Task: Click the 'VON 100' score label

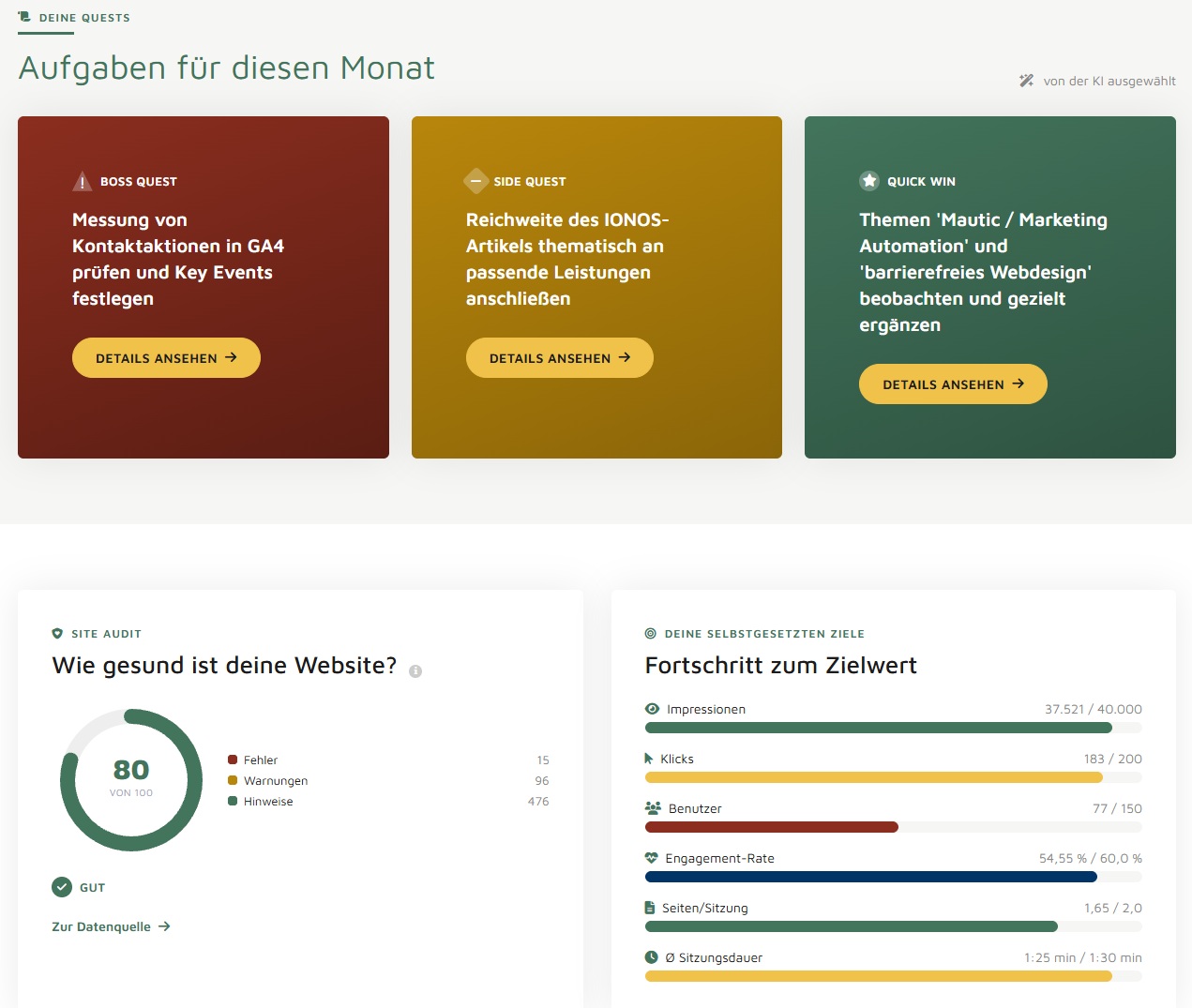Action: click(131, 792)
